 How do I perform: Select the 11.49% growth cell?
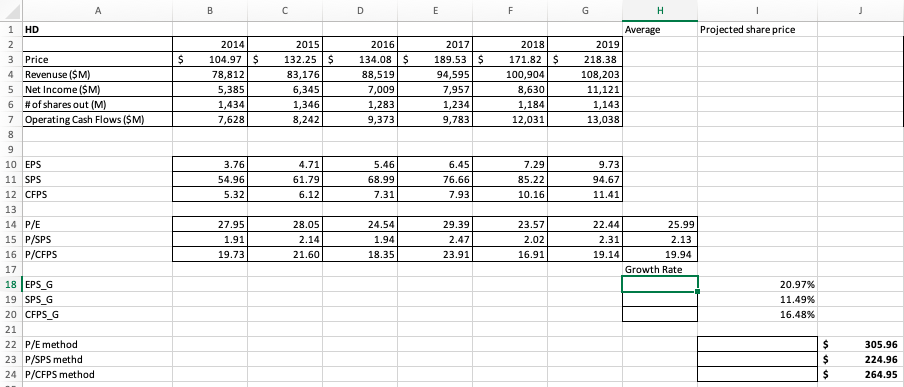(757, 299)
